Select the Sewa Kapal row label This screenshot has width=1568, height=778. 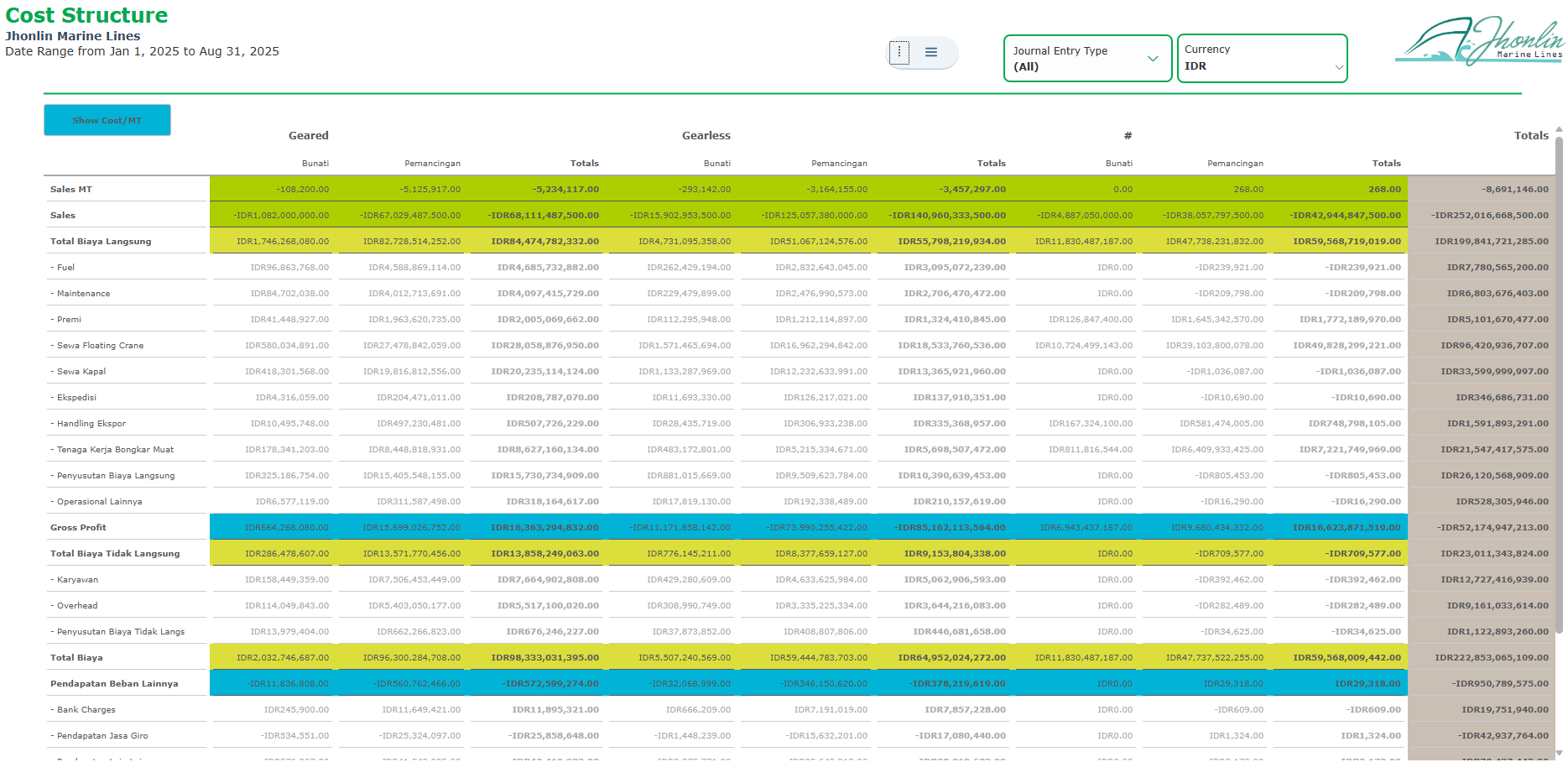click(78, 372)
